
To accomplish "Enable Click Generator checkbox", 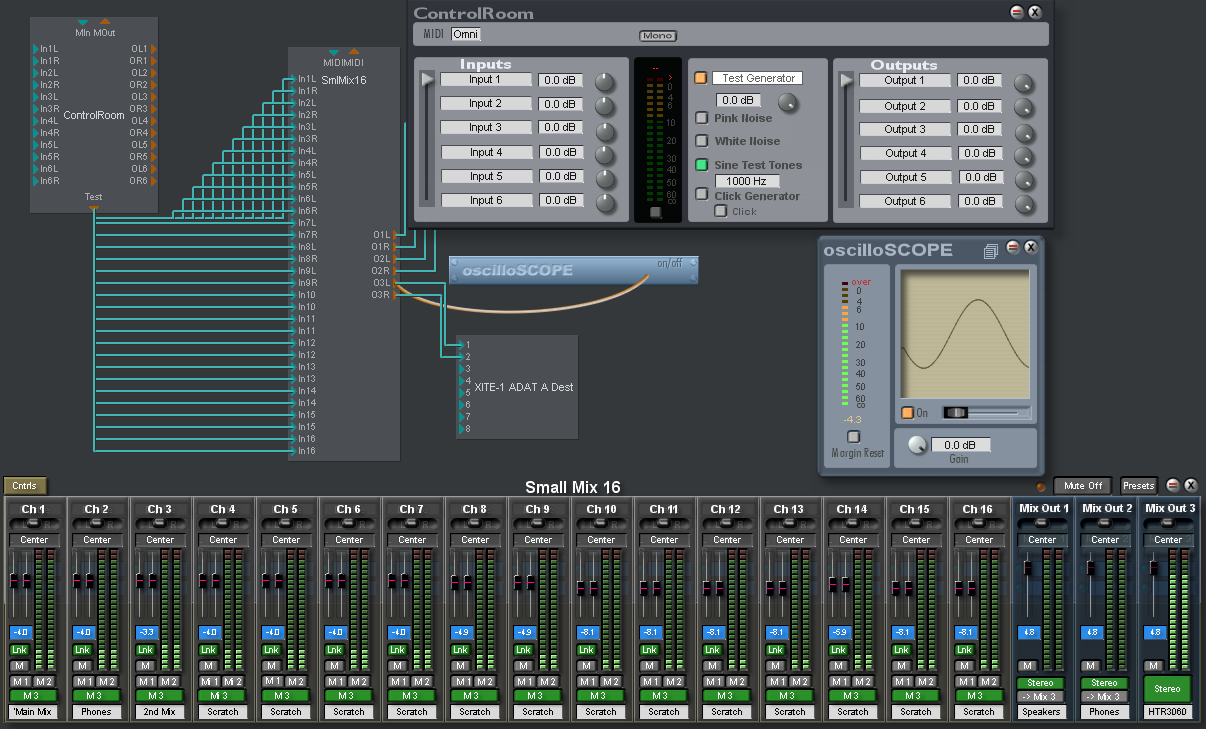I will 702,195.
